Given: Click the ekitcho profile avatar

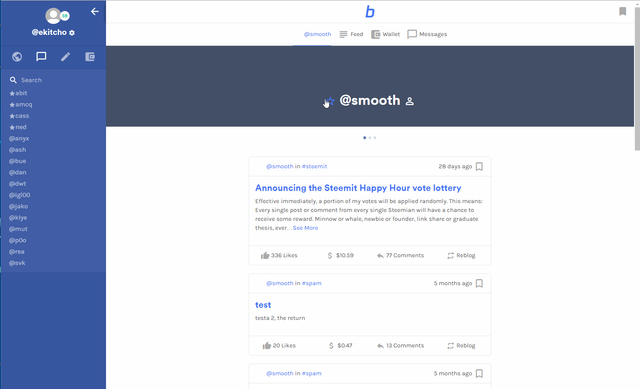Looking at the screenshot, I should (53, 16).
